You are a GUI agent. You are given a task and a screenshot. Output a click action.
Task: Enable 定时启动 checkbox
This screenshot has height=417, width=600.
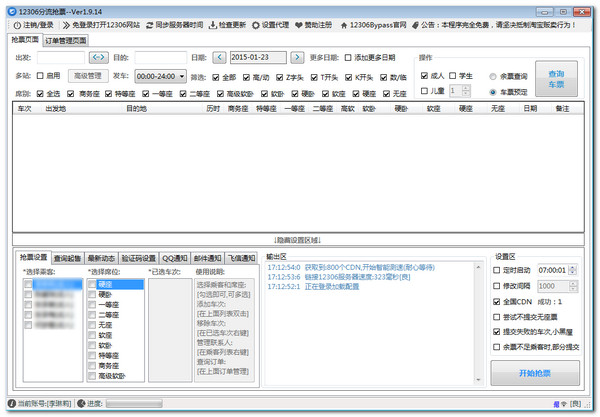[x=497, y=270]
